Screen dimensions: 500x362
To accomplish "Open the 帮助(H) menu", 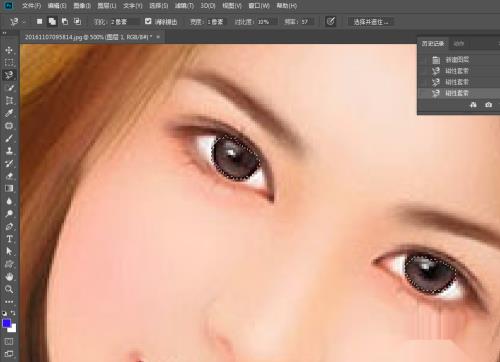I will 286,6.
